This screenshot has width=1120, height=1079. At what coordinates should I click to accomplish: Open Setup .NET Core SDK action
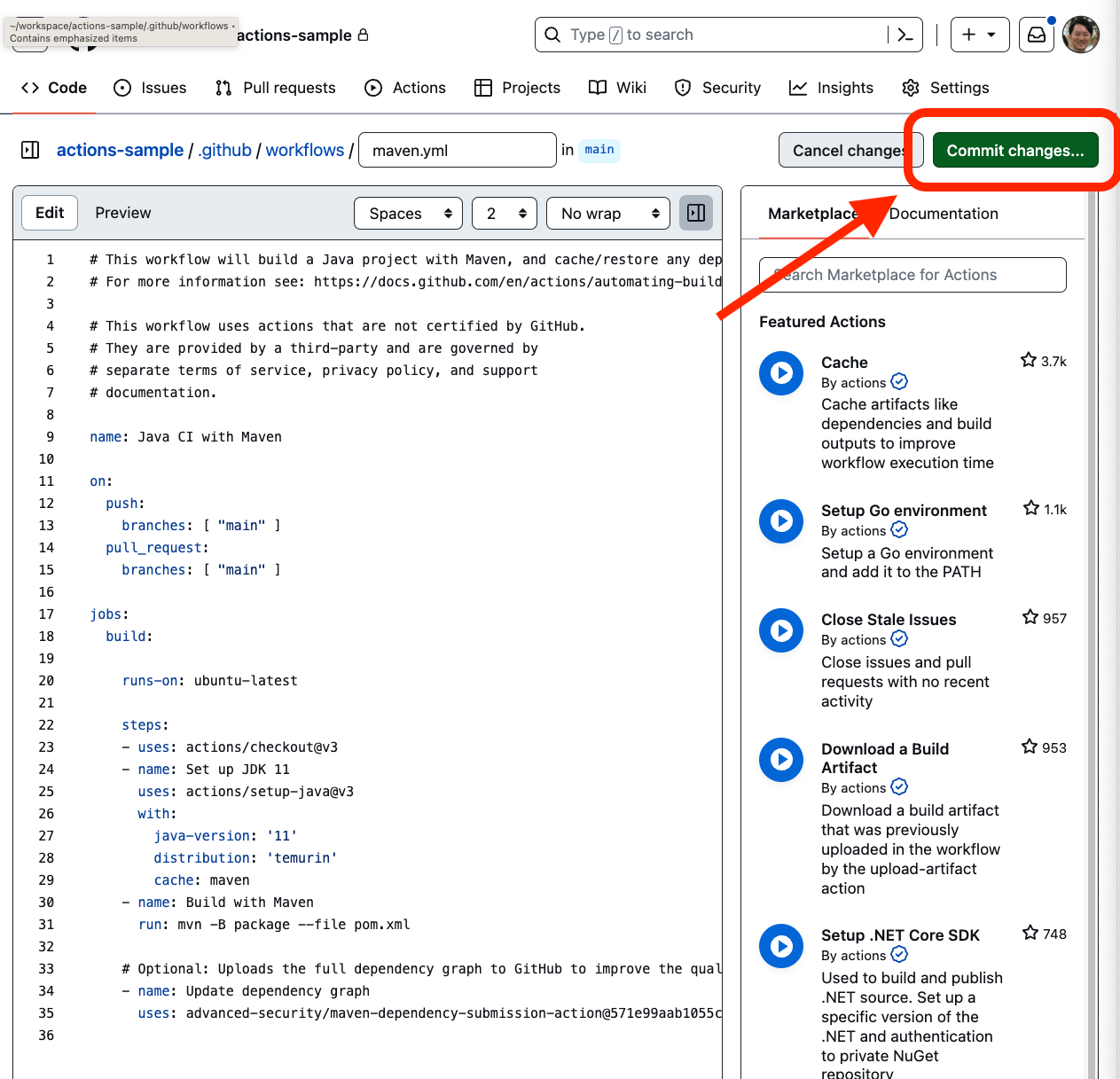coord(900,935)
